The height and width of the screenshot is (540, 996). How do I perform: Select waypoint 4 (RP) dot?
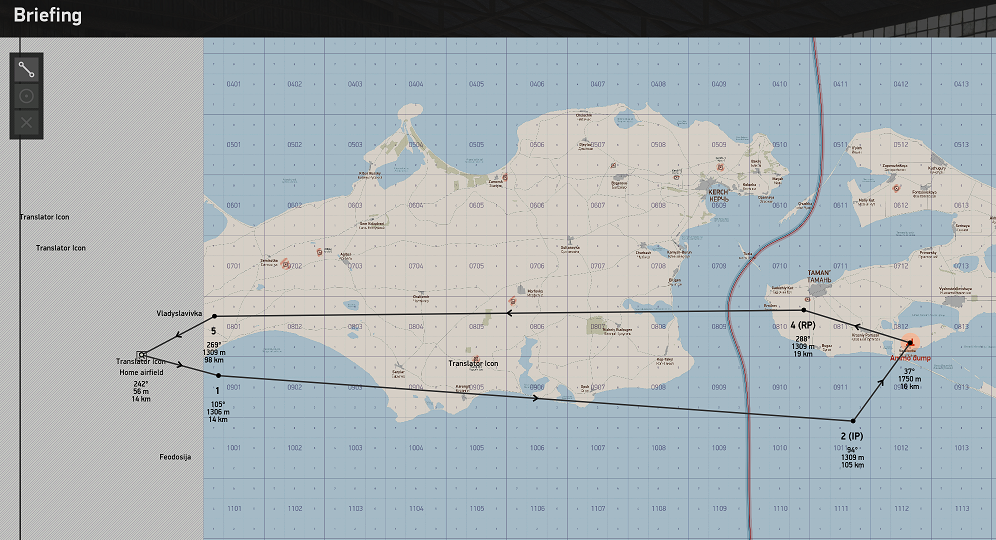[804, 310]
